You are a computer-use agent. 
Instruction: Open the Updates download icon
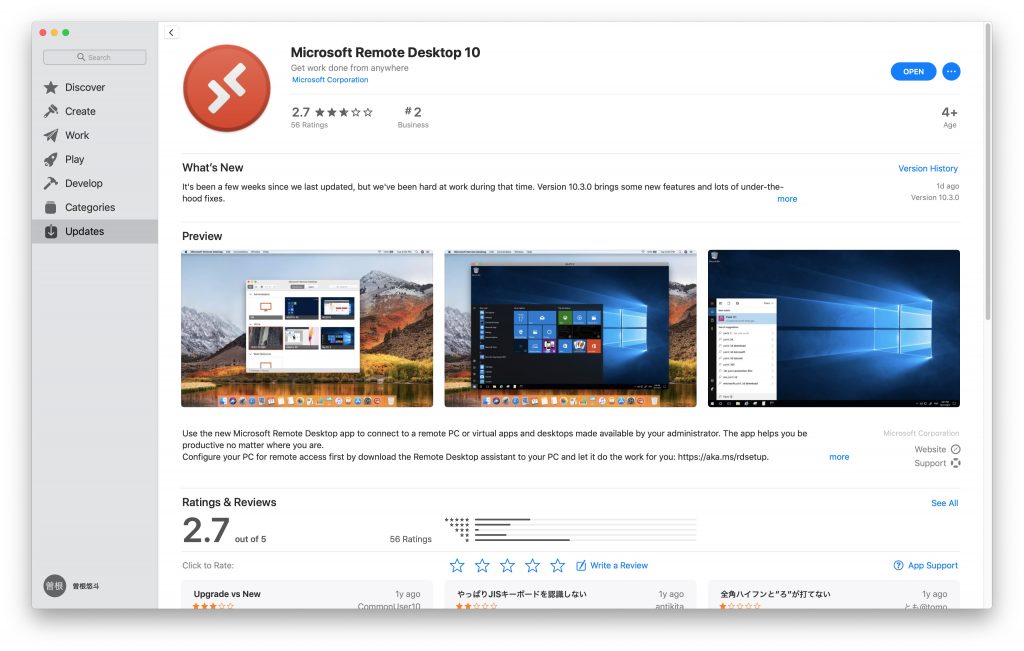click(x=51, y=231)
